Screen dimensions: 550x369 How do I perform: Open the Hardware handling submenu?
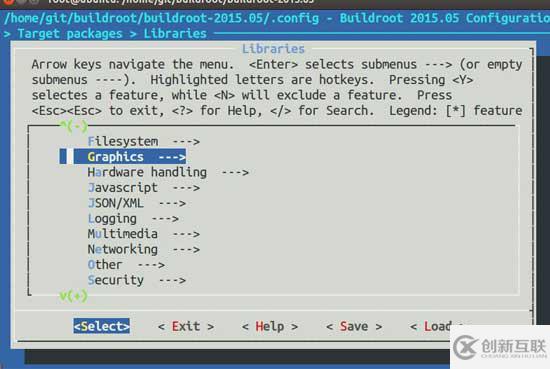point(168,172)
